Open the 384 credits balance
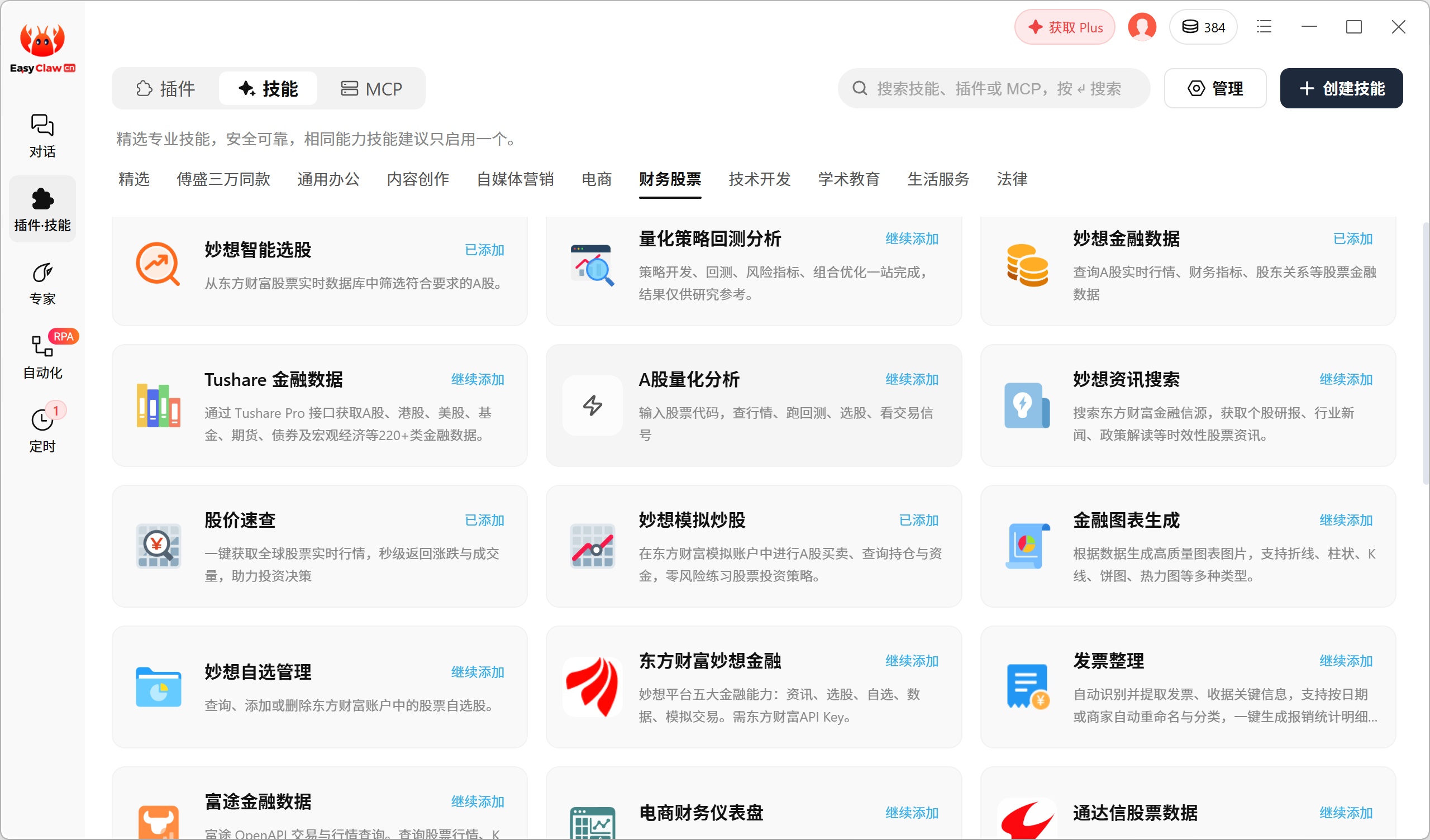Viewport: 1430px width, 840px height. click(x=1203, y=27)
